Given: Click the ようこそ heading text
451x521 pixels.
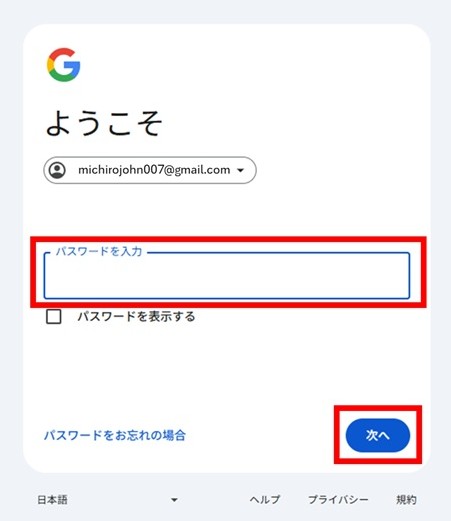Looking at the screenshot, I should pyautogui.click(x=104, y=123).
